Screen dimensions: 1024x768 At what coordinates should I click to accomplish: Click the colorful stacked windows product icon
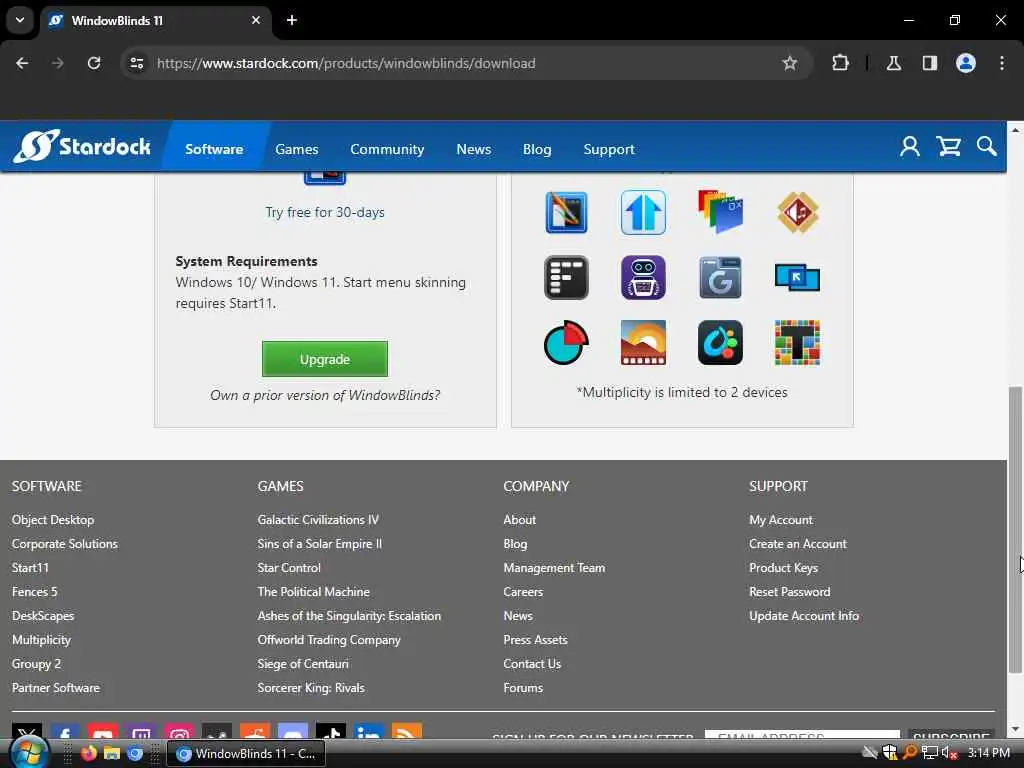[x=720, y=212]
